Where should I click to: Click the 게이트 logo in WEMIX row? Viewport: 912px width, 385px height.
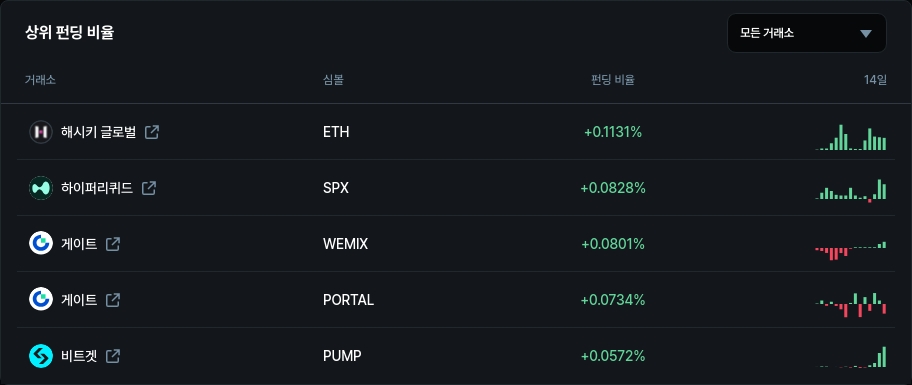coord(41,244)
